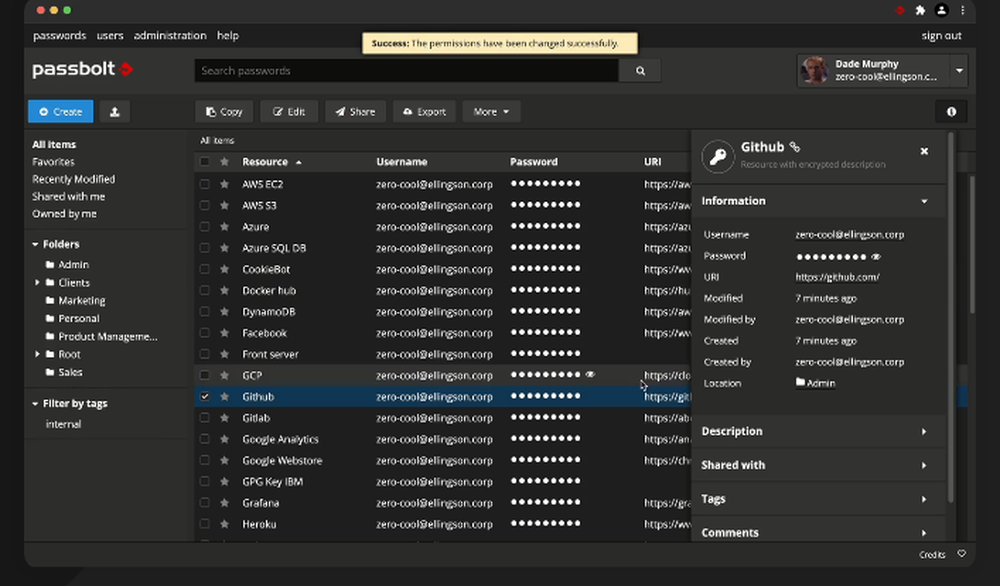Click the import passwords upload icon
Viewport: 1000px width, 586px height.
coord(114,111)
